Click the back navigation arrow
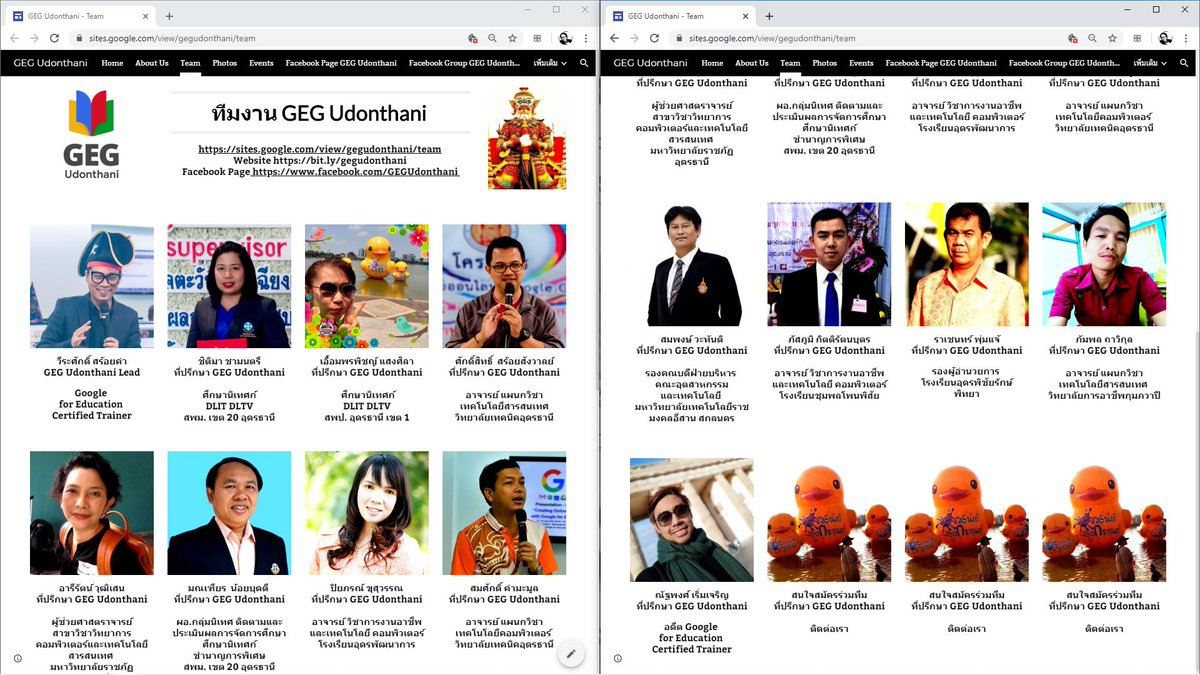This screenshot has height=675, width=1200. [14, 36]
